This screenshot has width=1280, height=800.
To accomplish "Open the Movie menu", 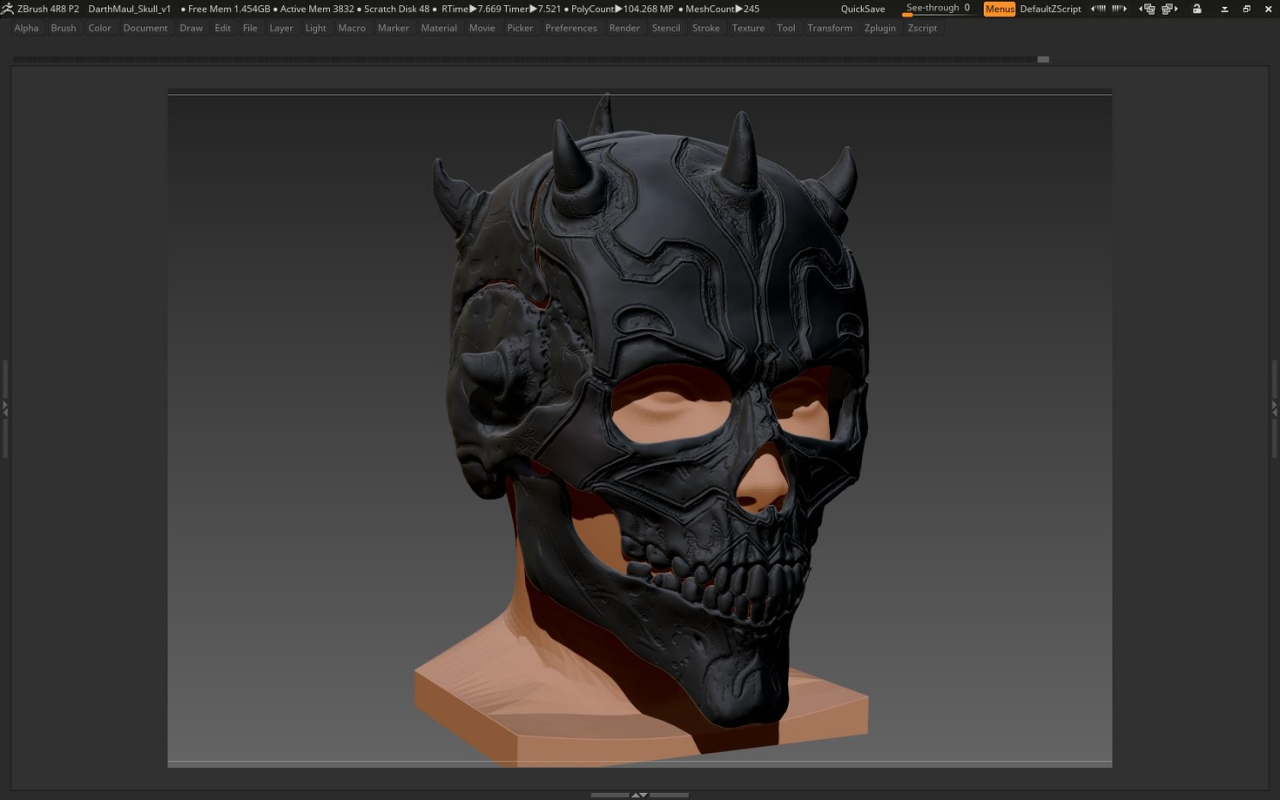I will (x=482, y=28).
